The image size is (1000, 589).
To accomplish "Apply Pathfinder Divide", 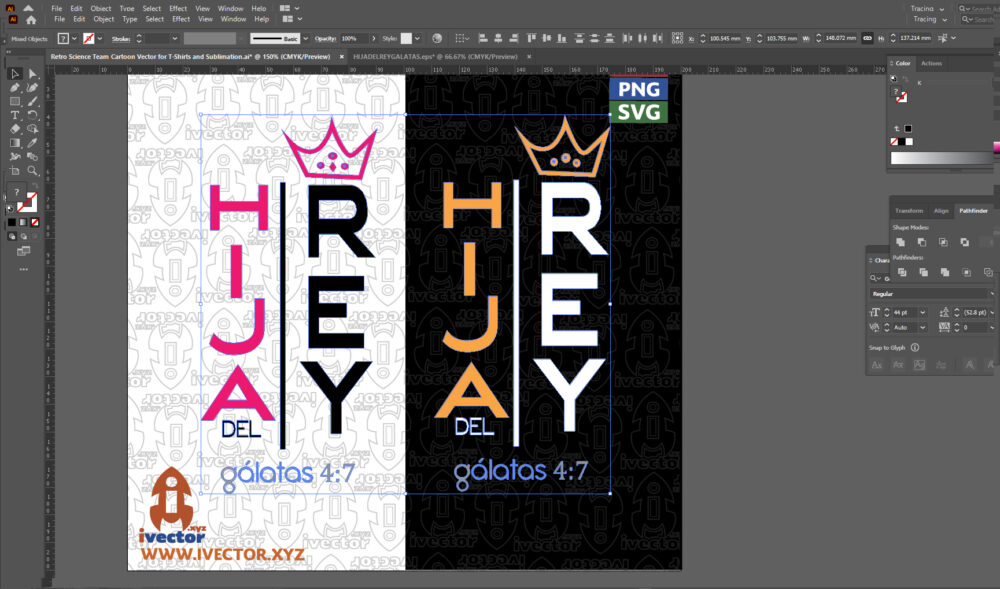I will (x=902, y=272).
